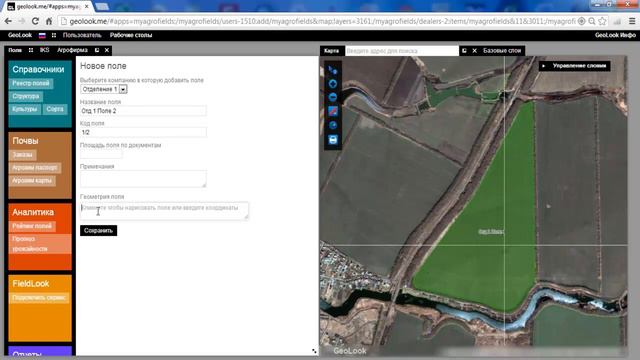This screenshot has width=640, height=360.
Task: Open the Культуры button
Action: click(x=24, y=109)
